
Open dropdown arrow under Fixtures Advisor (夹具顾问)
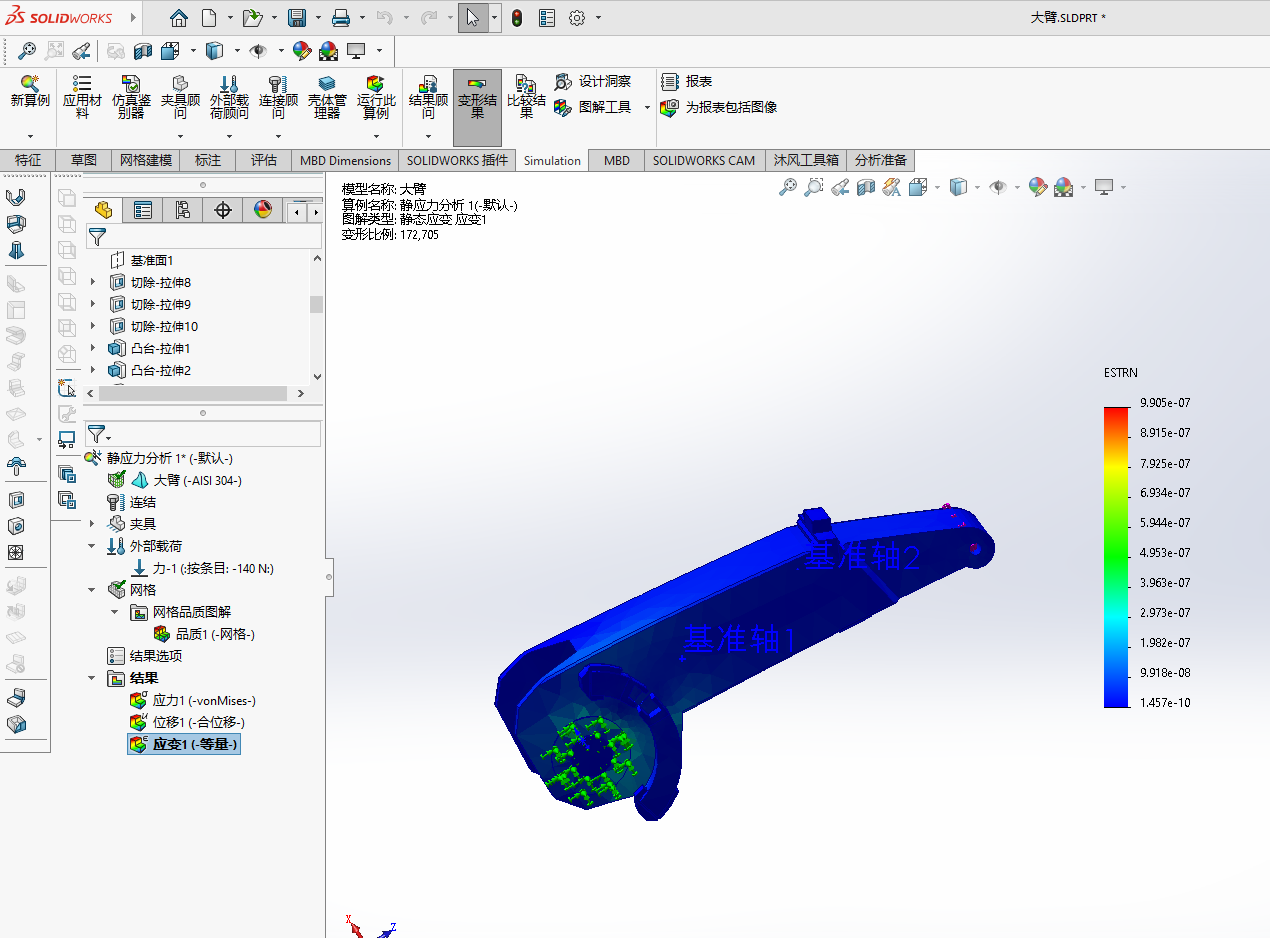(180, 136)
